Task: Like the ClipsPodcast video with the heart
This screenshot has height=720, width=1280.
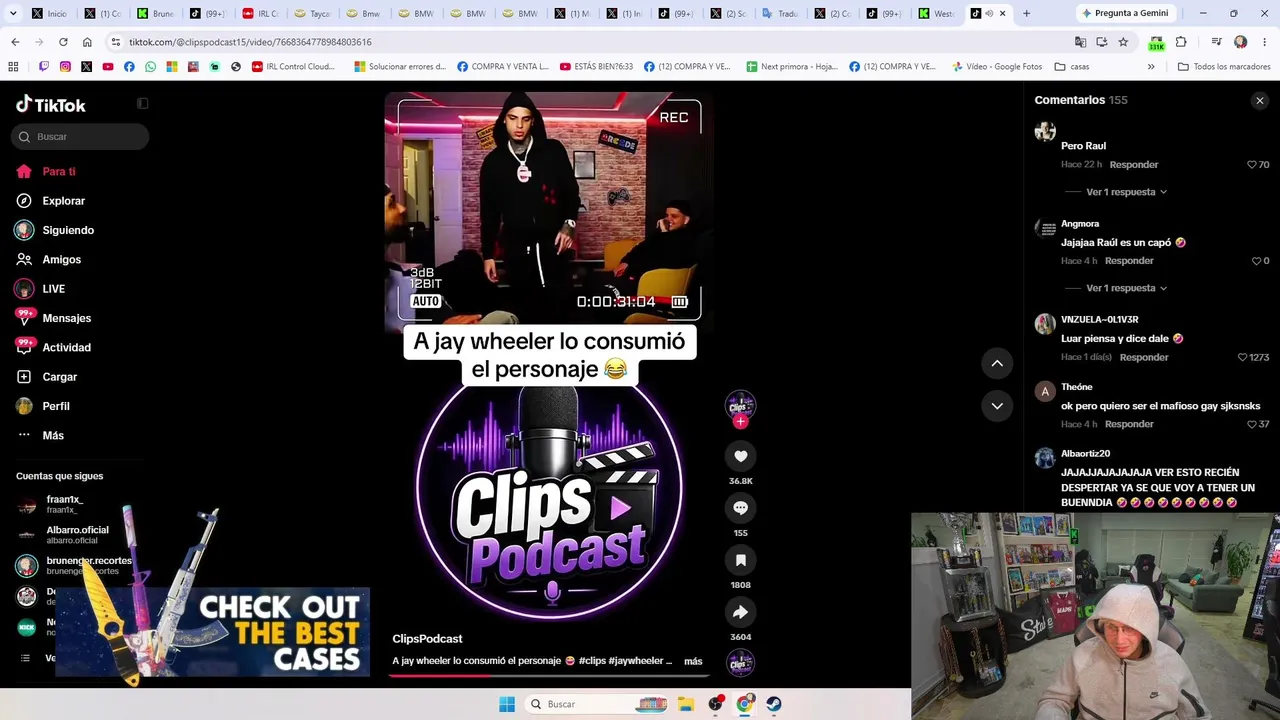Action: coord(740,456)
